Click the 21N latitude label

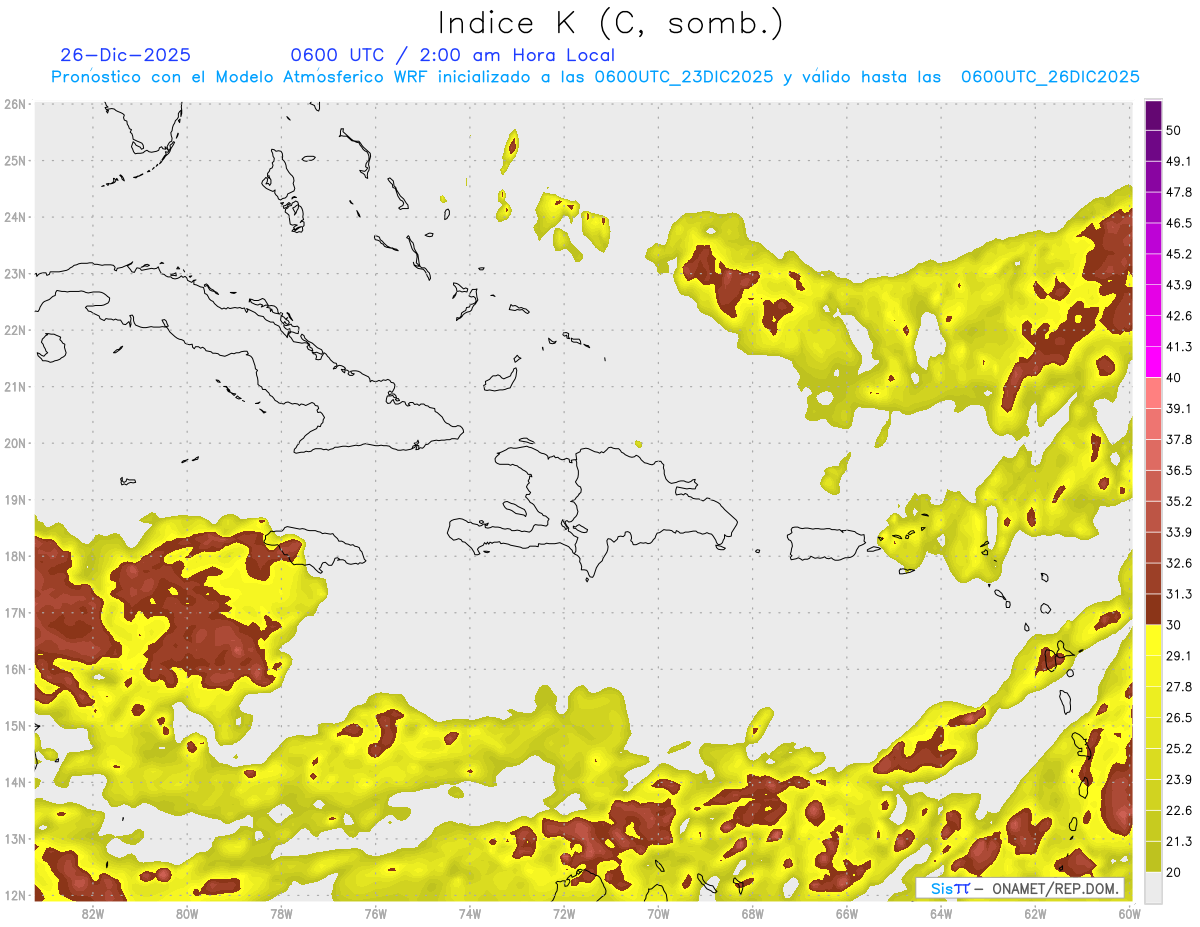[x=15, y=386]
